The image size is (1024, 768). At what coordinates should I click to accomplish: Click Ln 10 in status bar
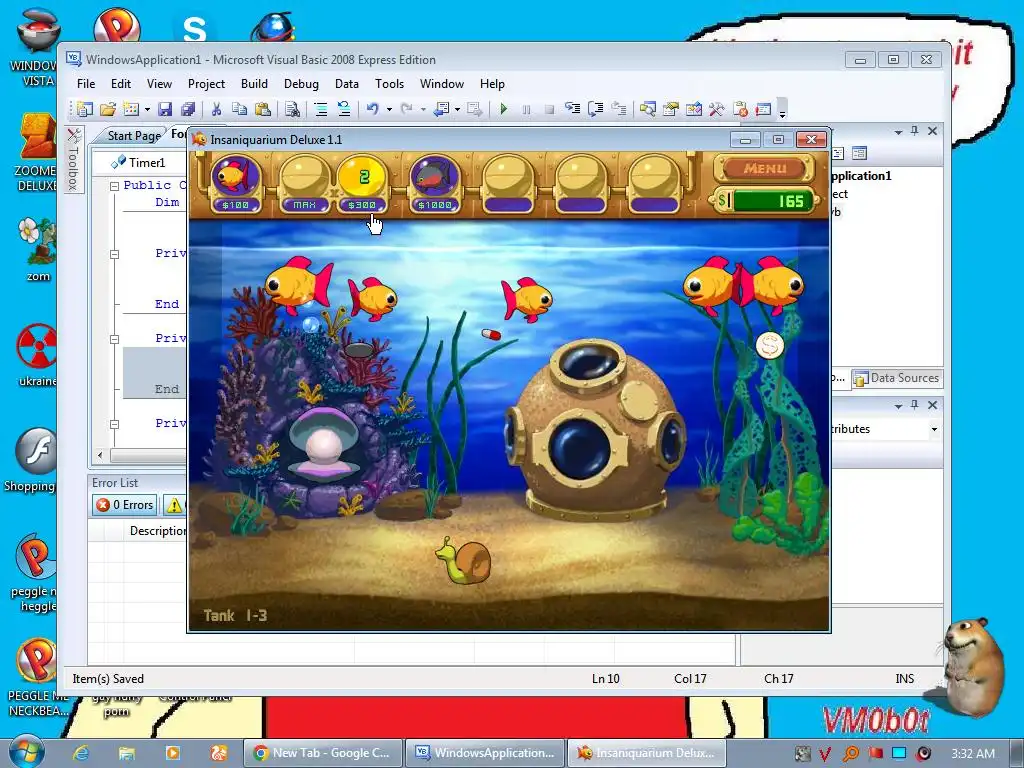click(605, 679)
